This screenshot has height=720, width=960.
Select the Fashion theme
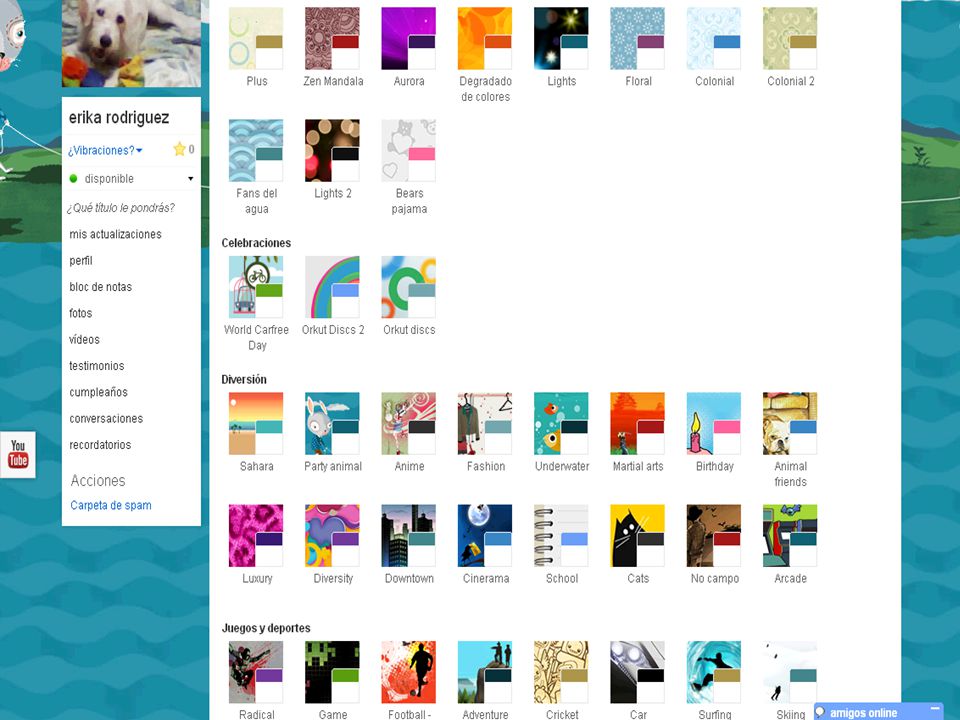[485, 424]
